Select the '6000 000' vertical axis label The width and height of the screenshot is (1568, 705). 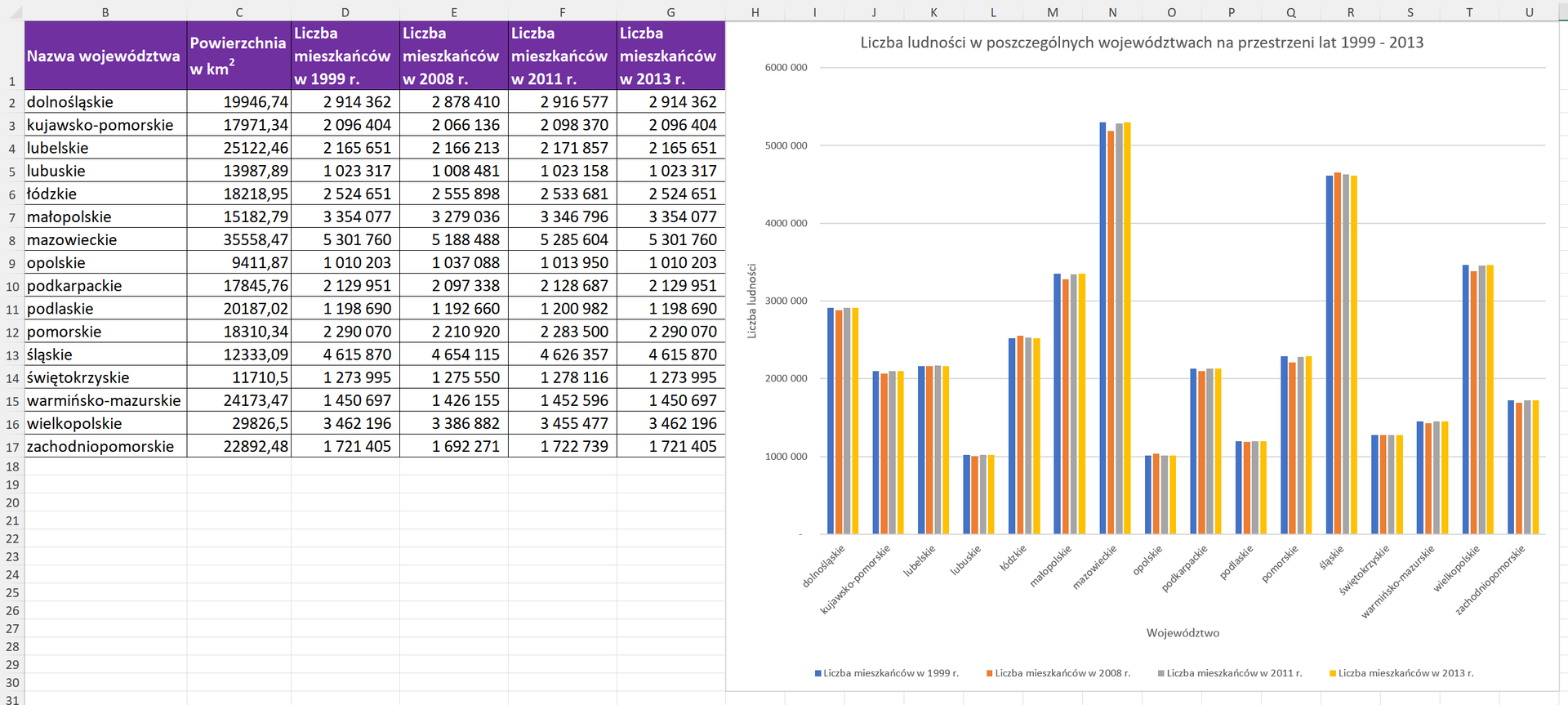click(786, 68)
